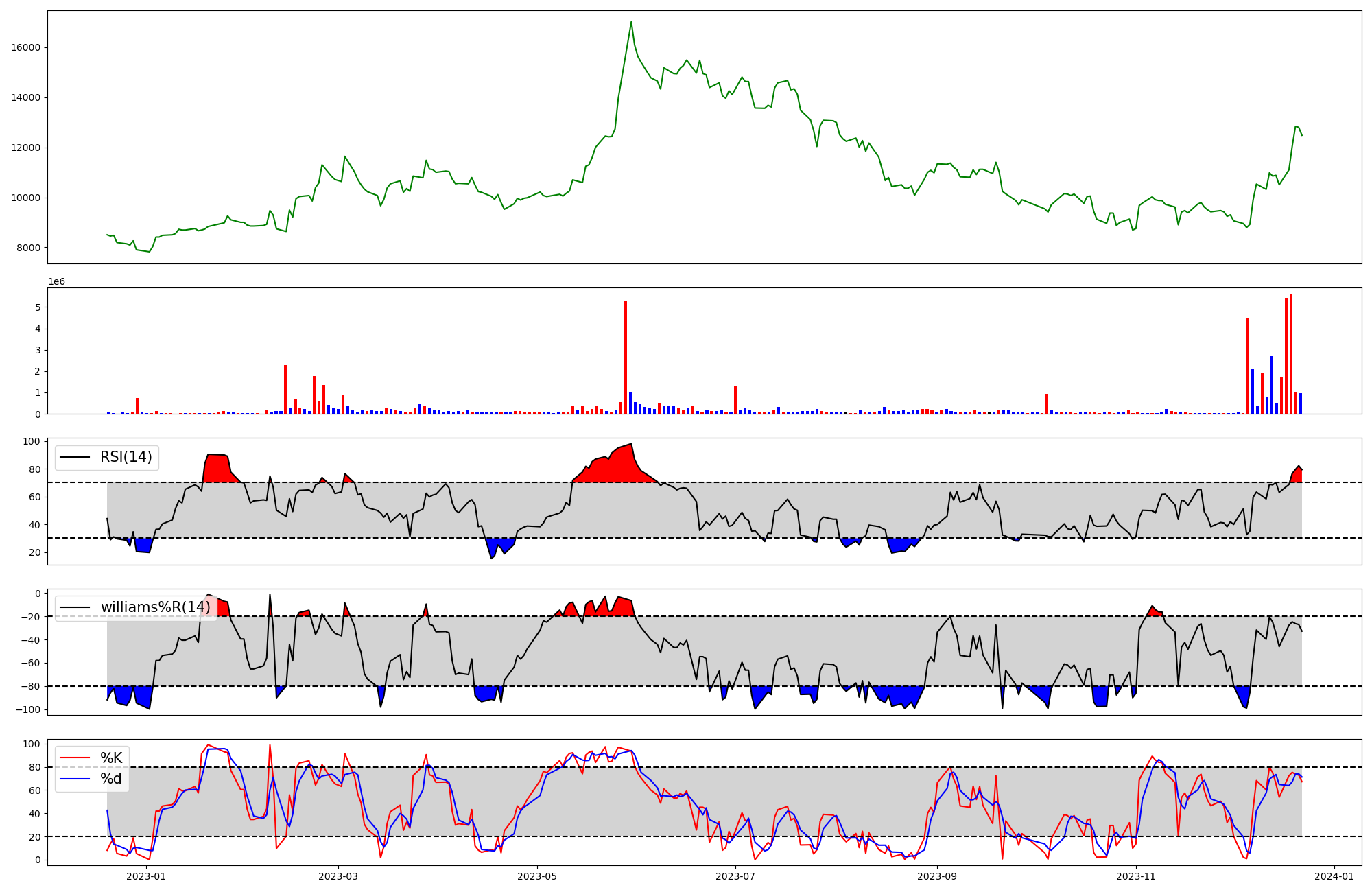Click the 2023-07 date tick label

pyautogui.click(x=735, y=876)
